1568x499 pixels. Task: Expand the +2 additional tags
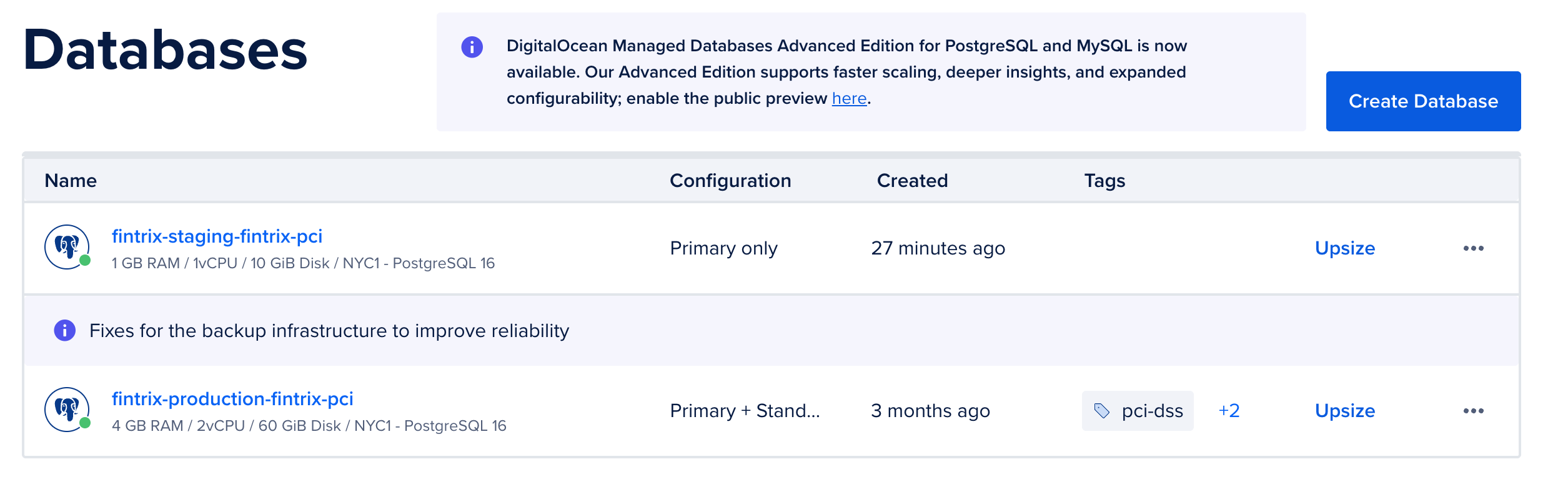click(1229, 411)
